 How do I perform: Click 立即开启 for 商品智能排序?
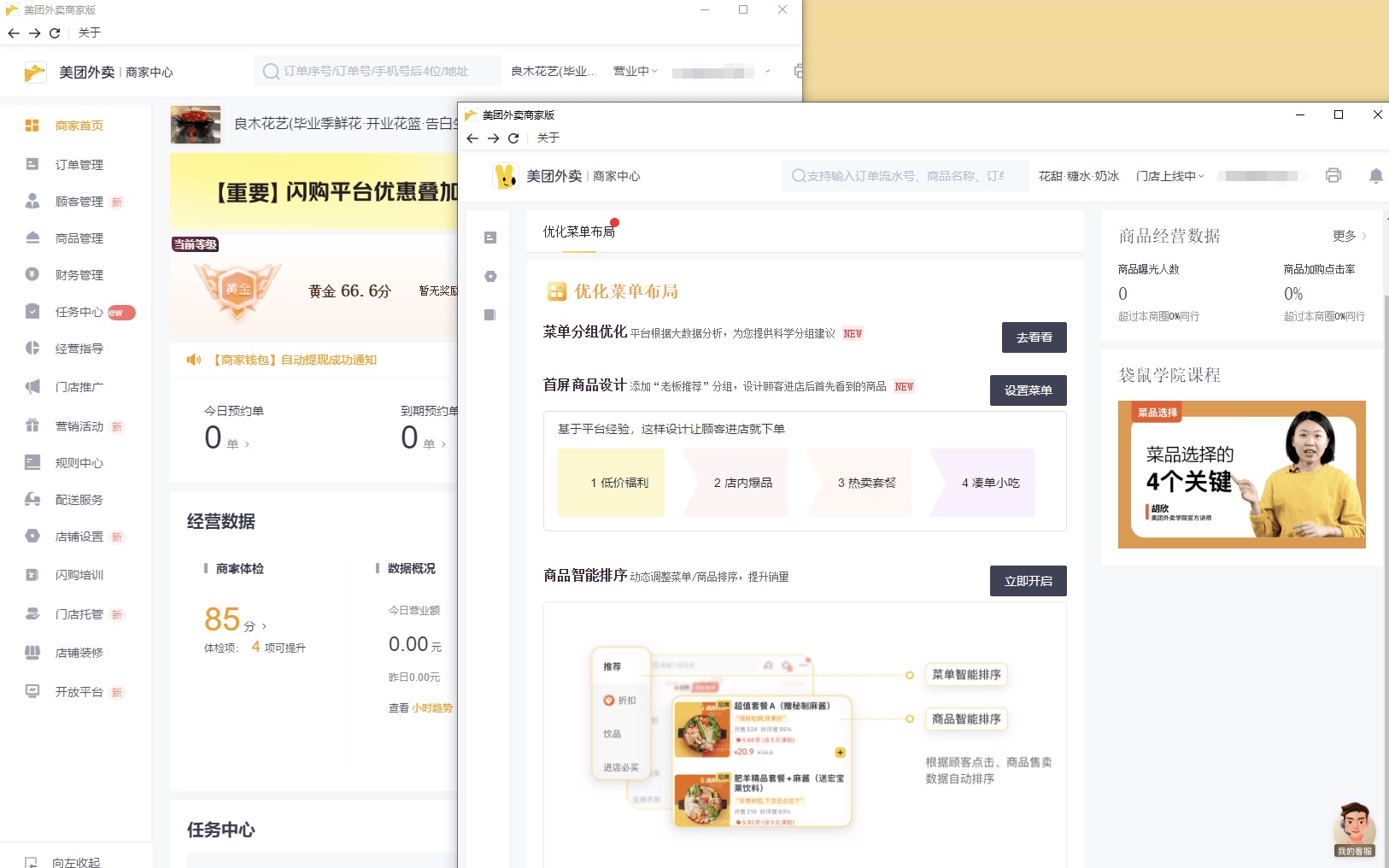pos(1028,581)
